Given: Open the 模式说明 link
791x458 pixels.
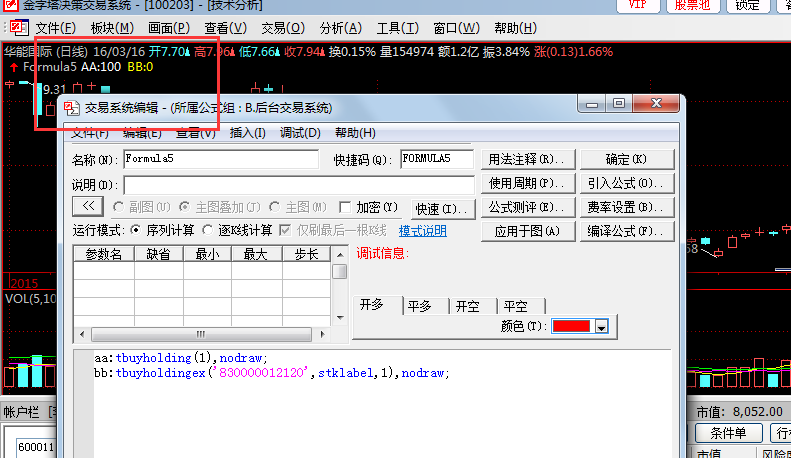Looking at the screenshot, I should [423, 231].
